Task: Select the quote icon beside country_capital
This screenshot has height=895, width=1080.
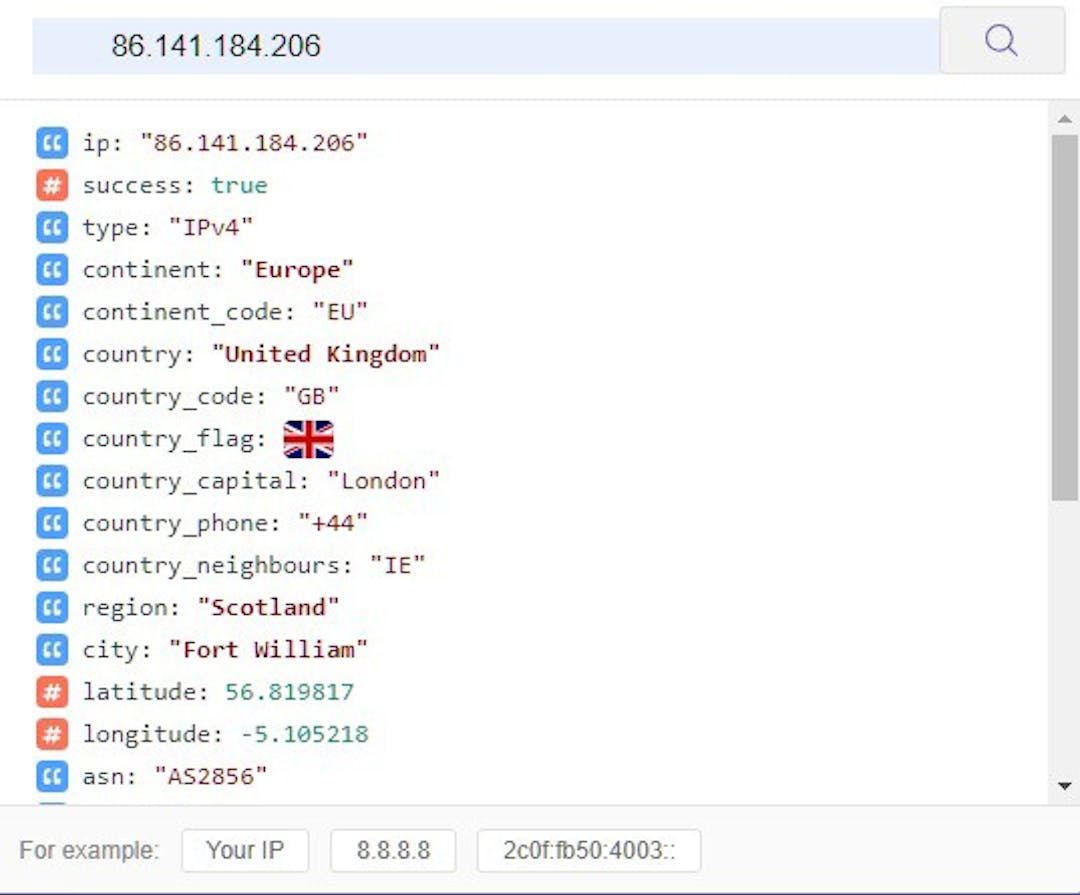Action: (x=52, y=481)
